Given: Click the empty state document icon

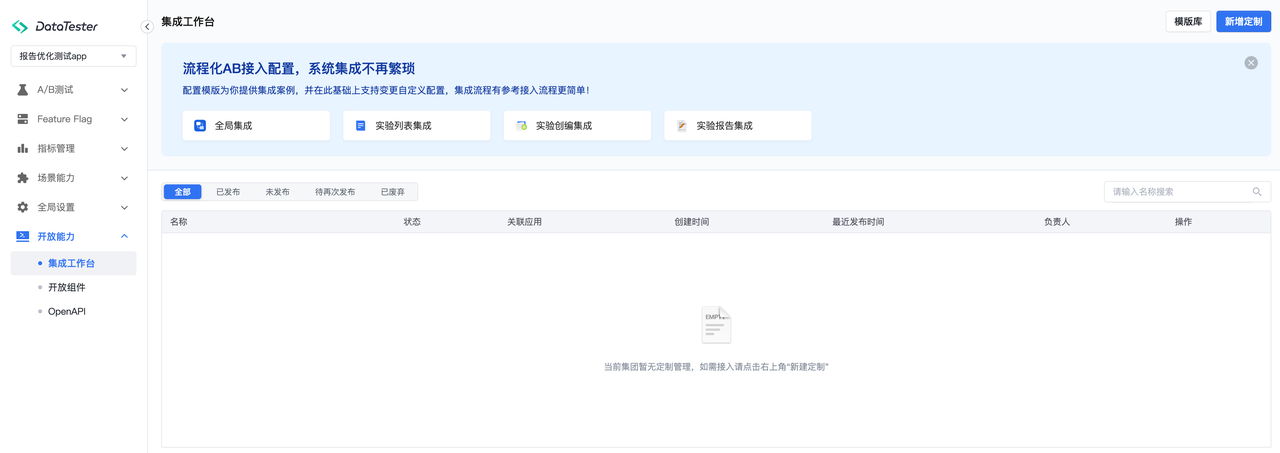Looking at the screenshot, I should (716, 325).
